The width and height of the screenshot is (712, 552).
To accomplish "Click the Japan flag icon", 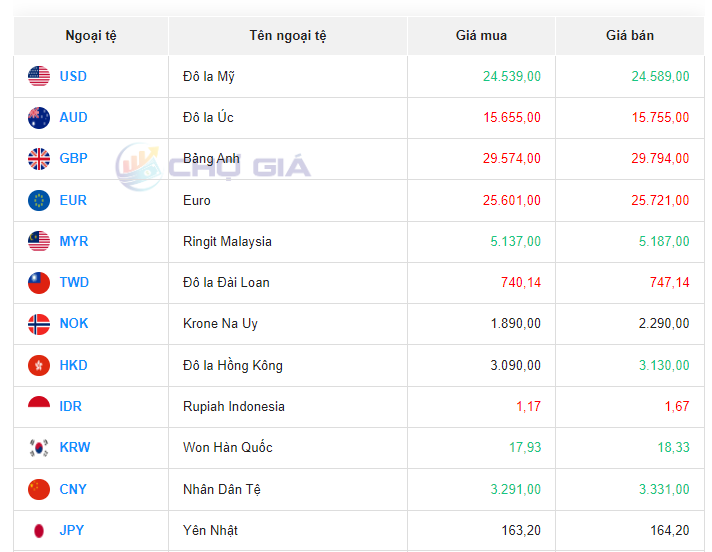I will pos(39,530).
